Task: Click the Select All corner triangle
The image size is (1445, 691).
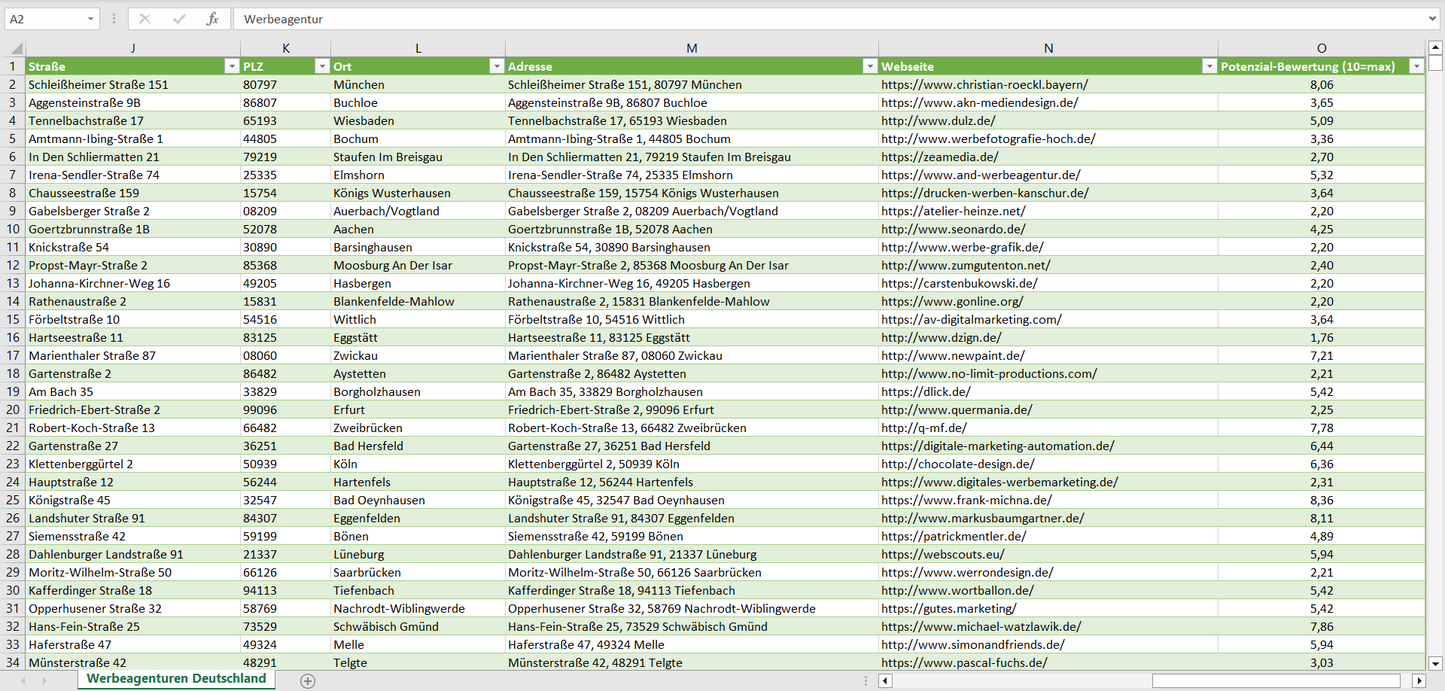Action: [16, 48]
